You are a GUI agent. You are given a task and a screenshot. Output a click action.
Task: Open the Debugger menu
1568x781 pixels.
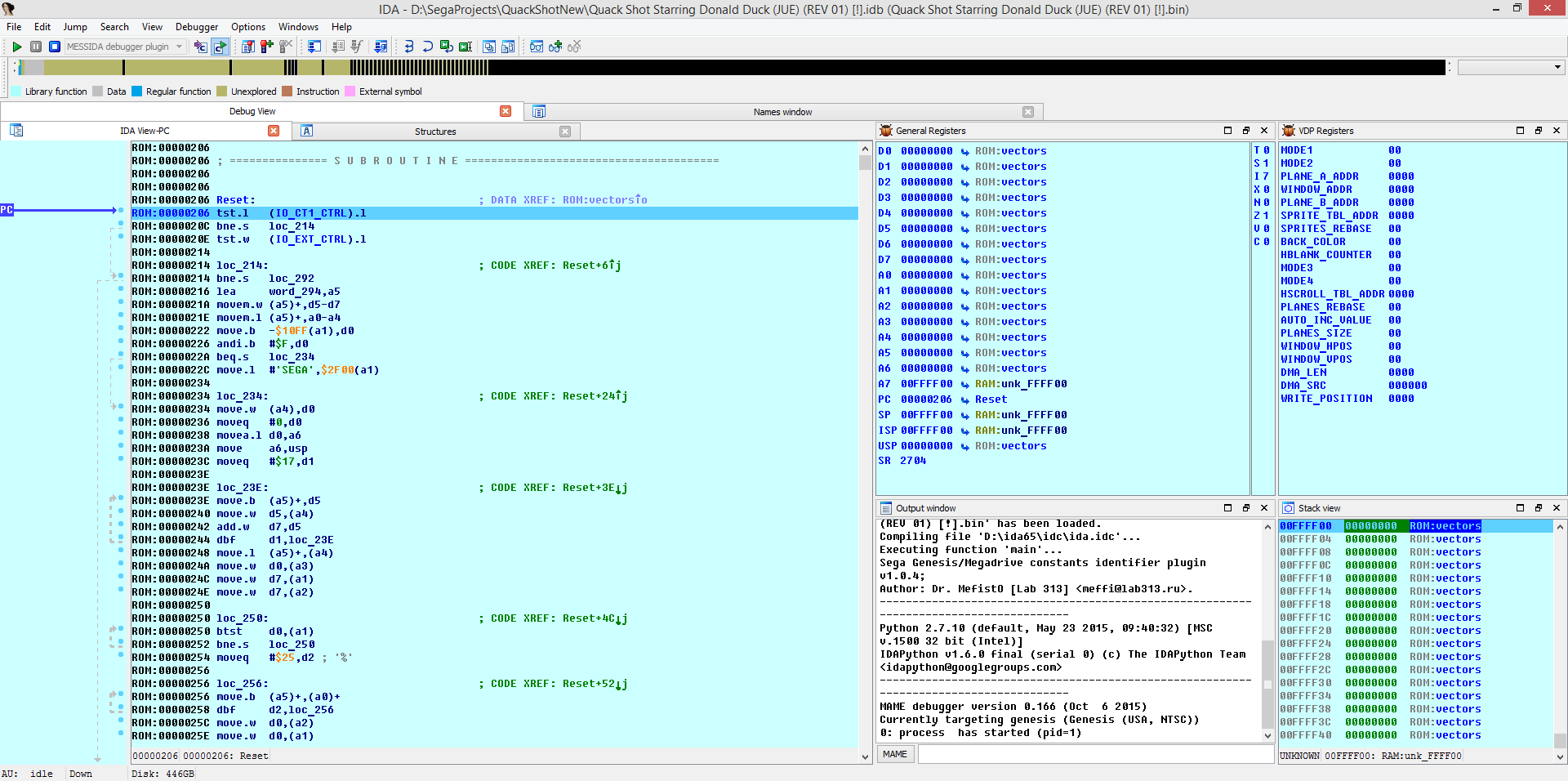point(196,27)
